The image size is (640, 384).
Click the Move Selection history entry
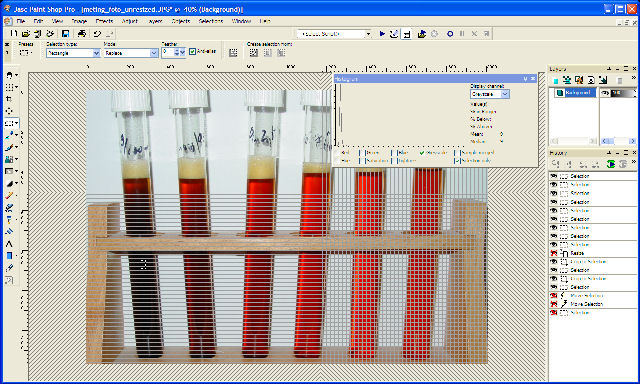[x=586, y=304]
